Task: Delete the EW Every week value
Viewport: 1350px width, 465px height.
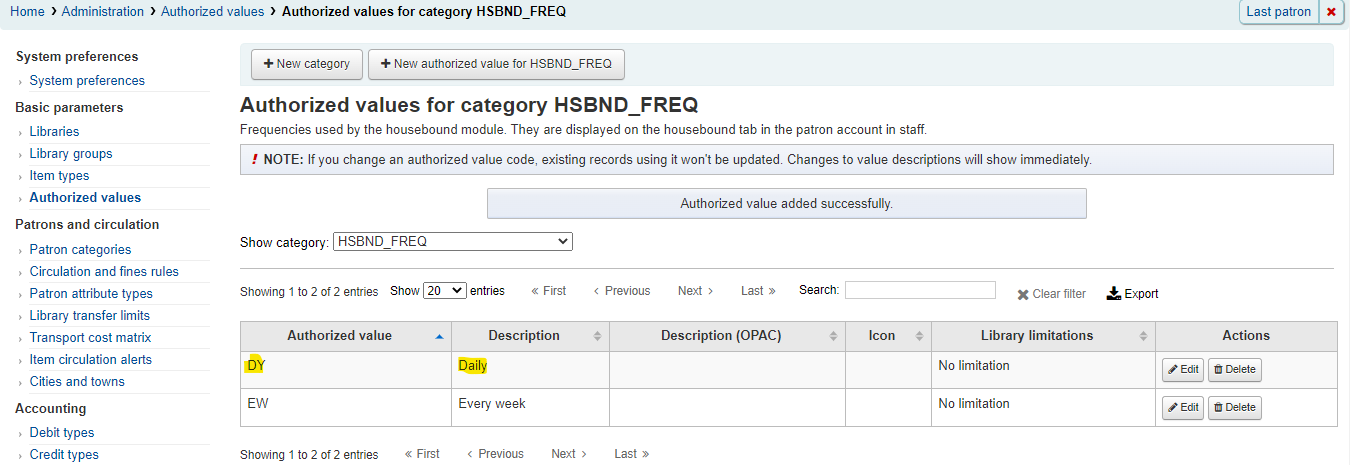Action: coord(1234,407)
